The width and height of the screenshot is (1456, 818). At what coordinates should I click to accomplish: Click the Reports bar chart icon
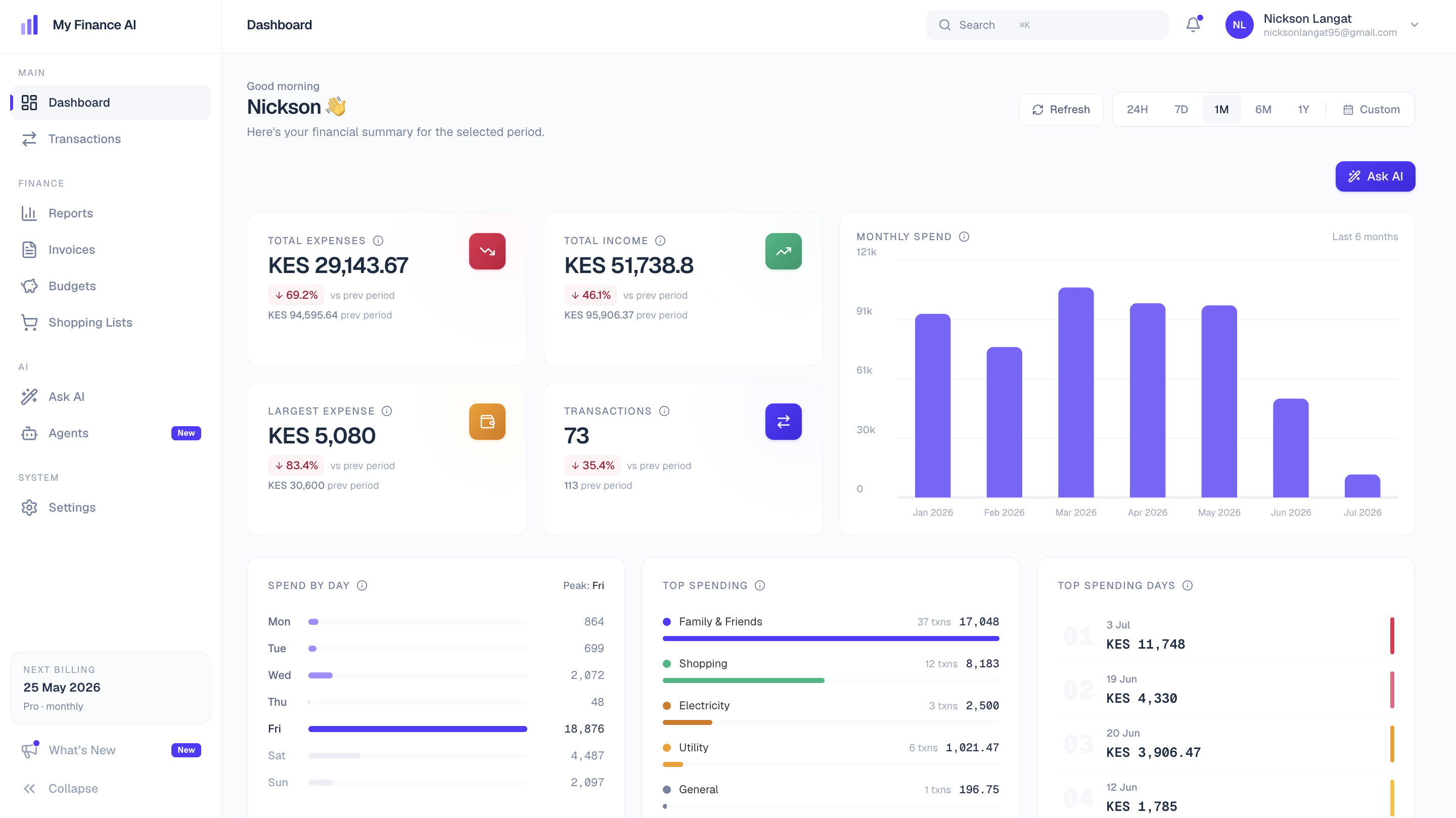[x=29, y=213]
